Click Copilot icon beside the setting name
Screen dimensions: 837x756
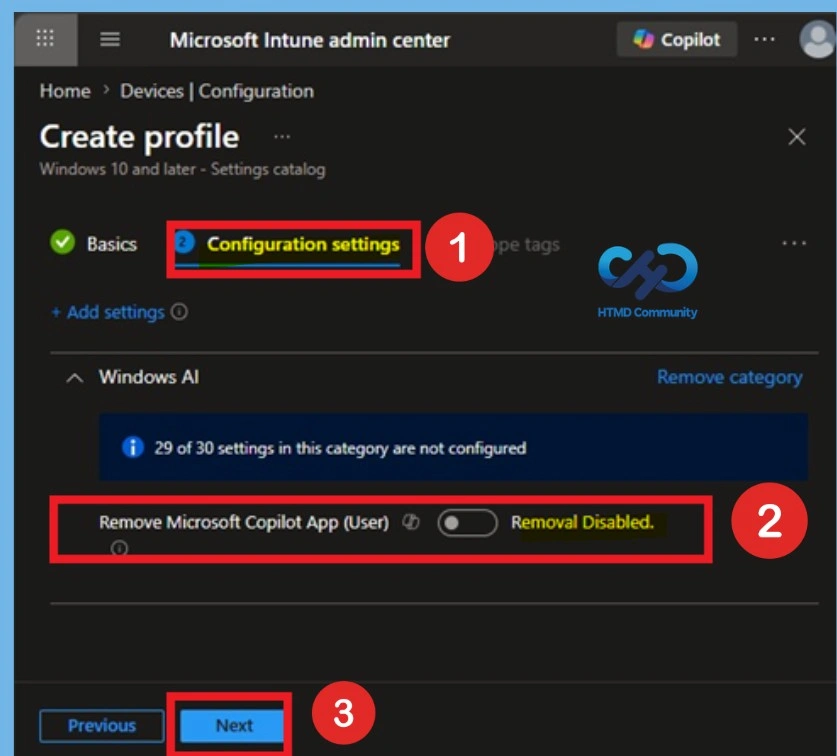411,522
